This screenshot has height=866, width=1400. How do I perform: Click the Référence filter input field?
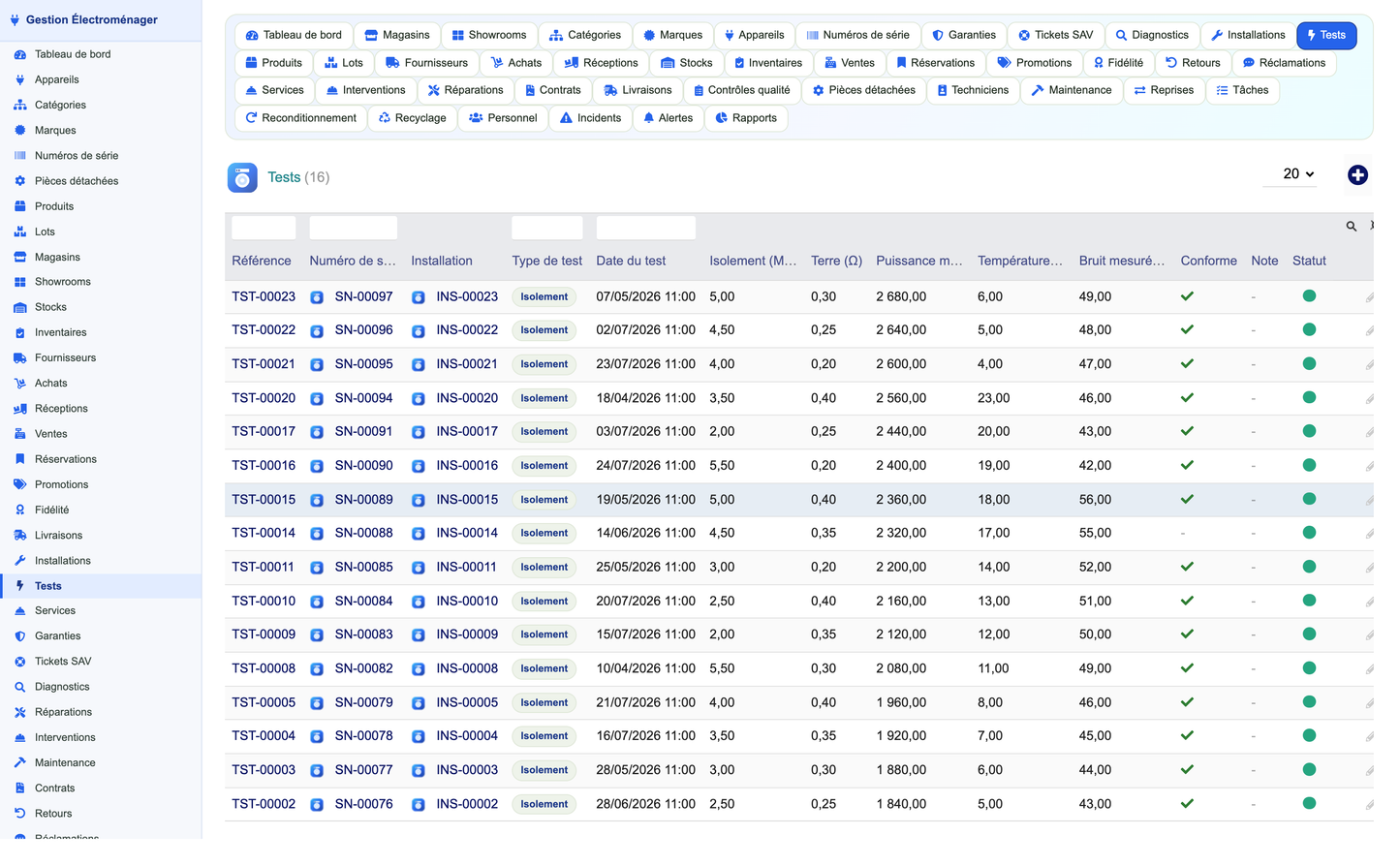[264, 228]
